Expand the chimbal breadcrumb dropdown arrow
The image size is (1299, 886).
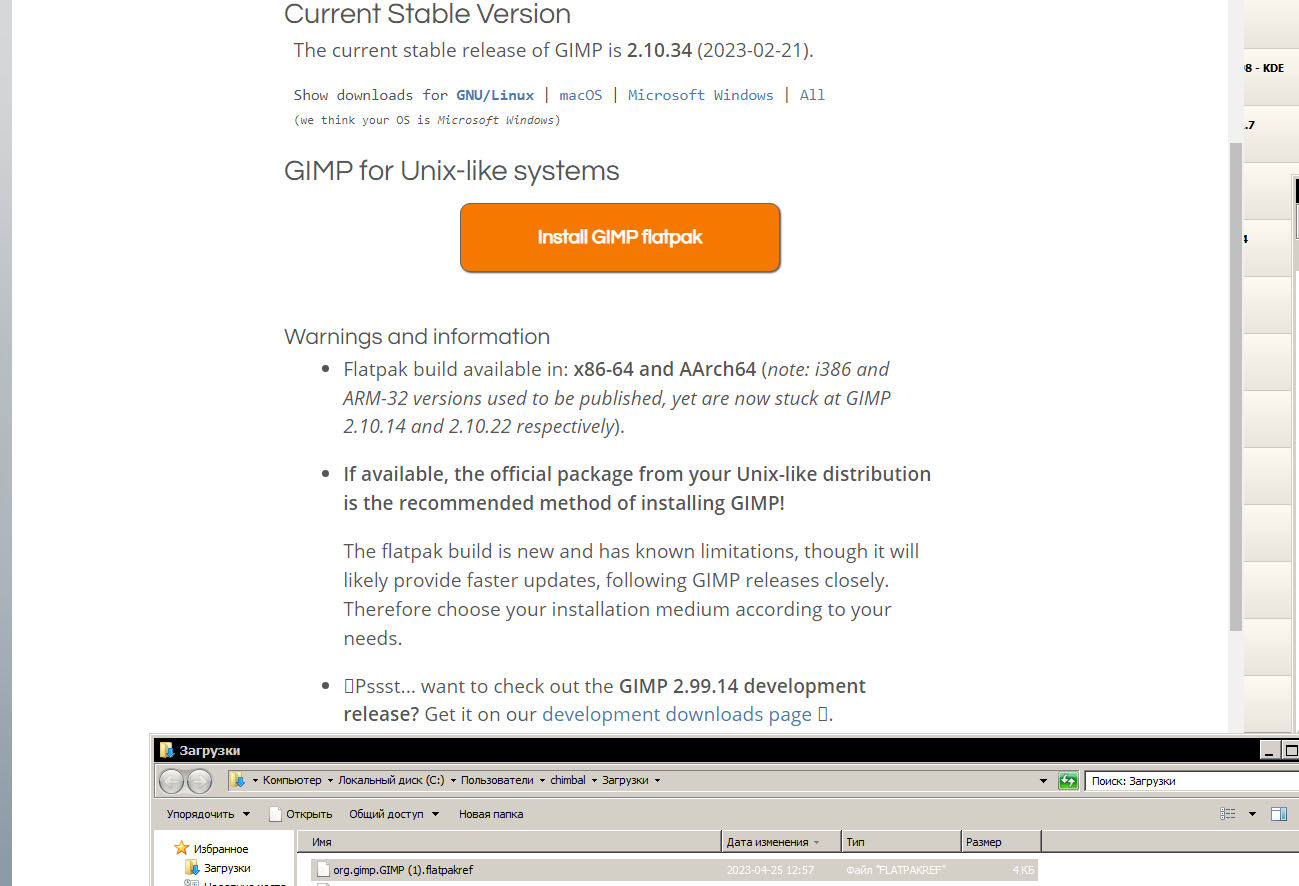pos(594,780)
